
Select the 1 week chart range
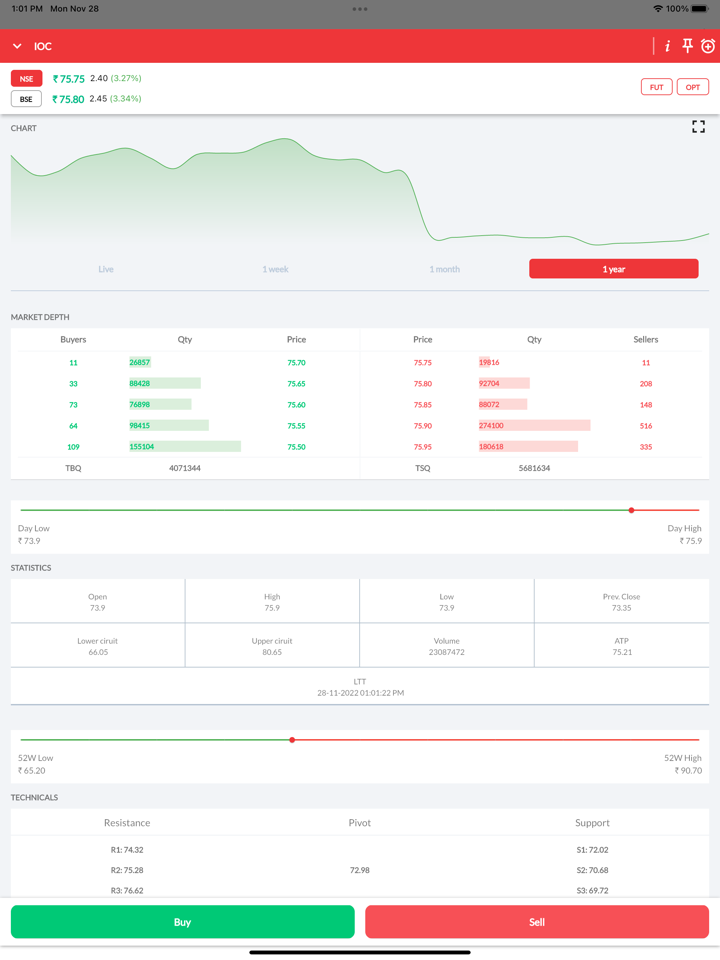(x=275, y=269)
